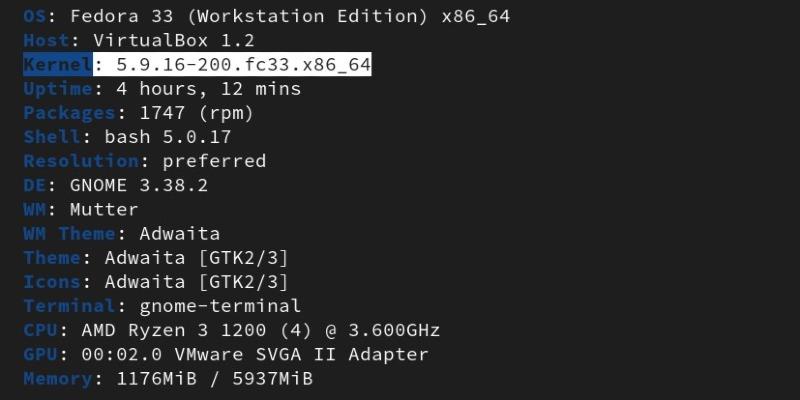Click the OS label on the first line

[35, 17]
